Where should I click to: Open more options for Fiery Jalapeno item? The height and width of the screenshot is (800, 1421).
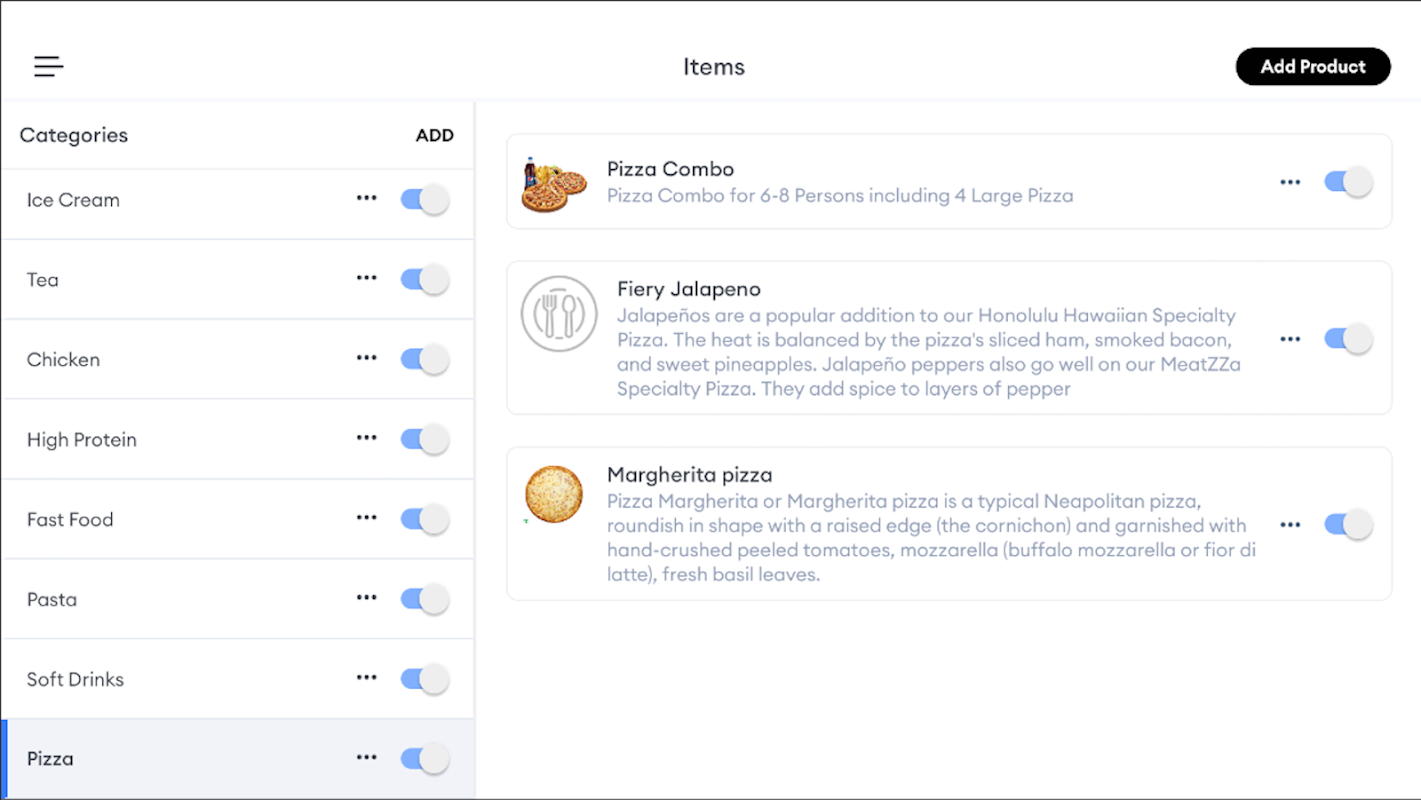[1290, 339]
